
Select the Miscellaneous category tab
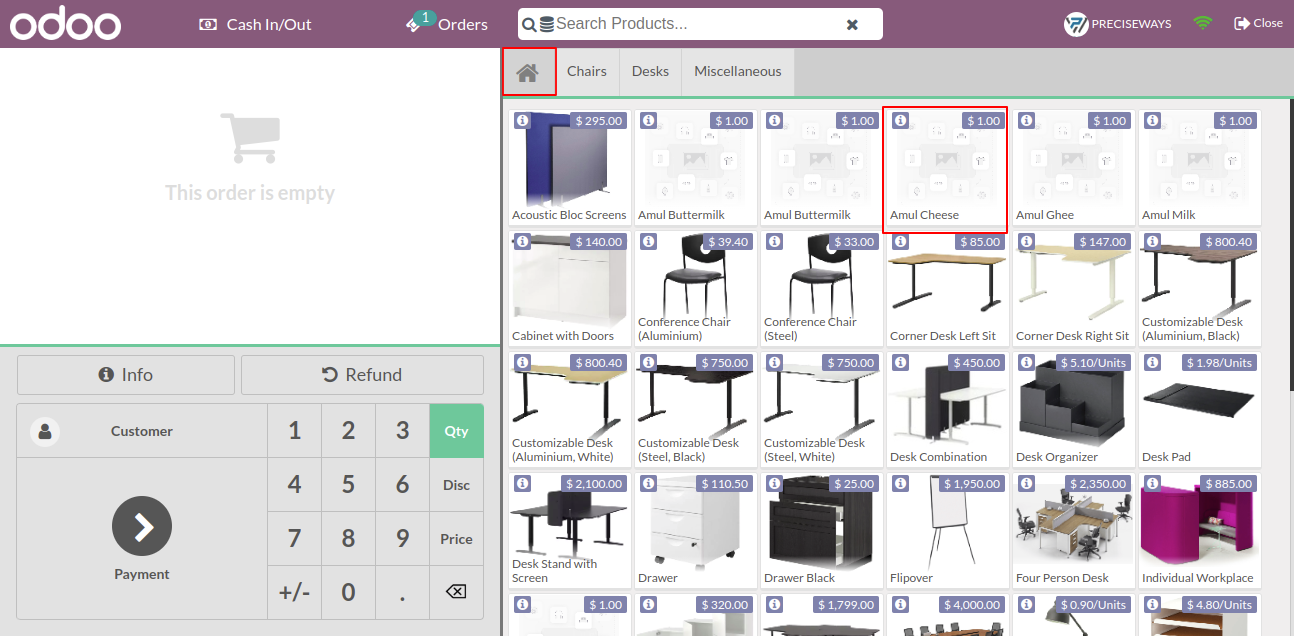[738, 72]
